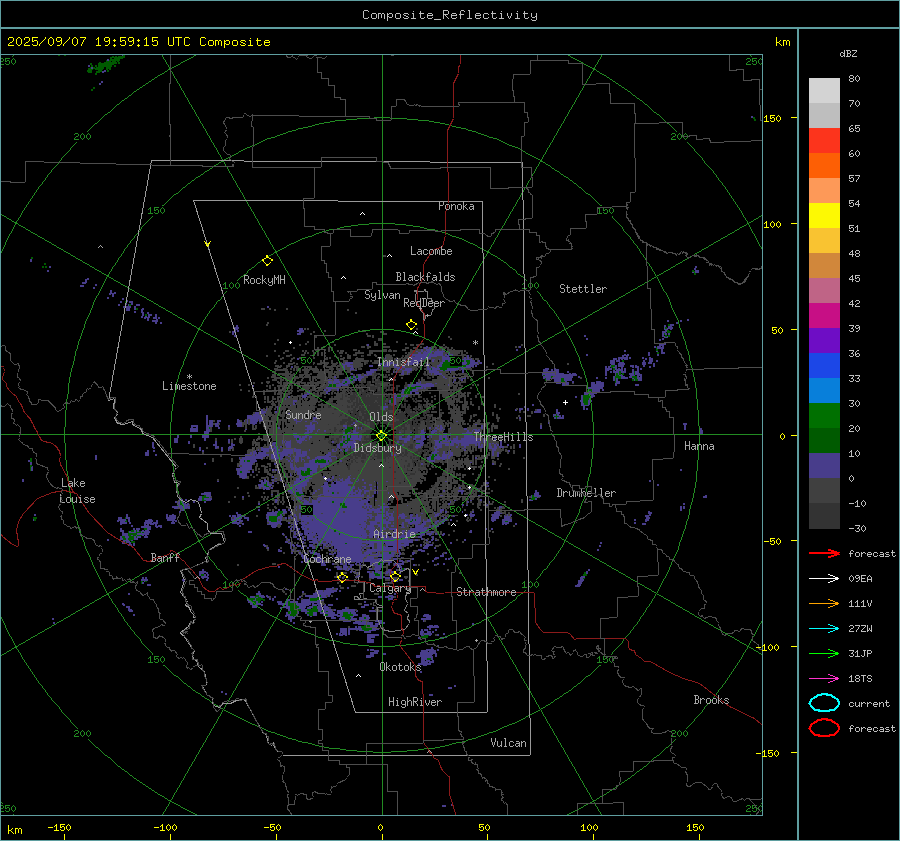900x841 pixels.
Task: Click the Strathmore city label
Action: (x=486, y=592)
